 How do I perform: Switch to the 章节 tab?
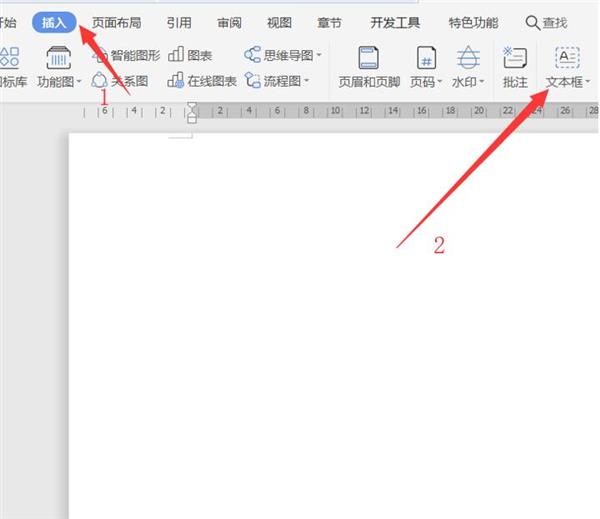329,23
